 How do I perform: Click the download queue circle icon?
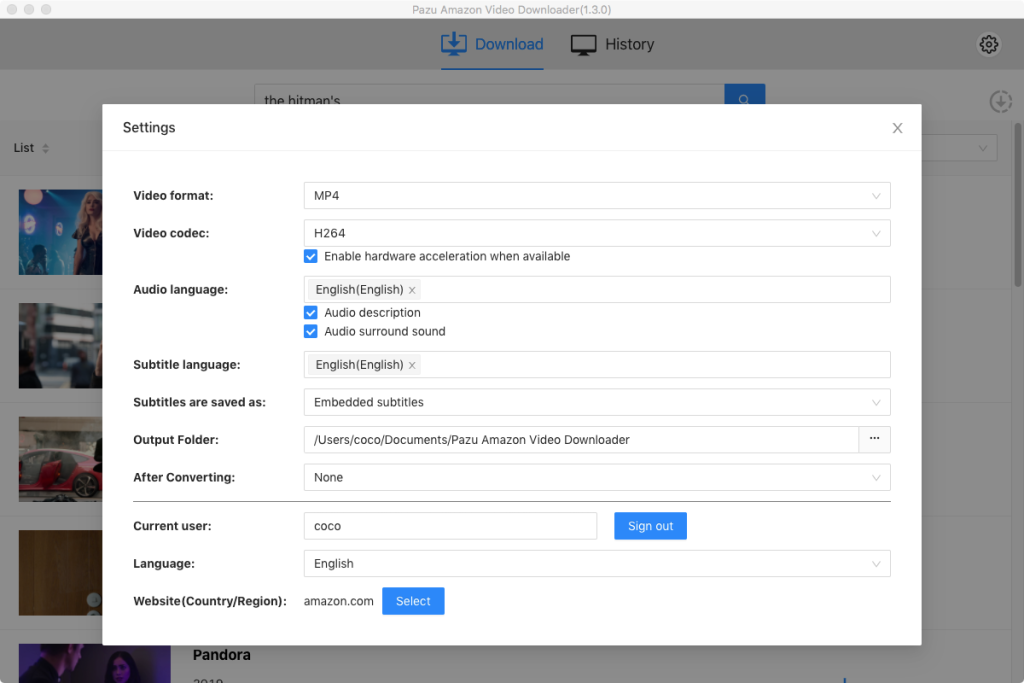pyautogui.click(x=1000, y=101)
